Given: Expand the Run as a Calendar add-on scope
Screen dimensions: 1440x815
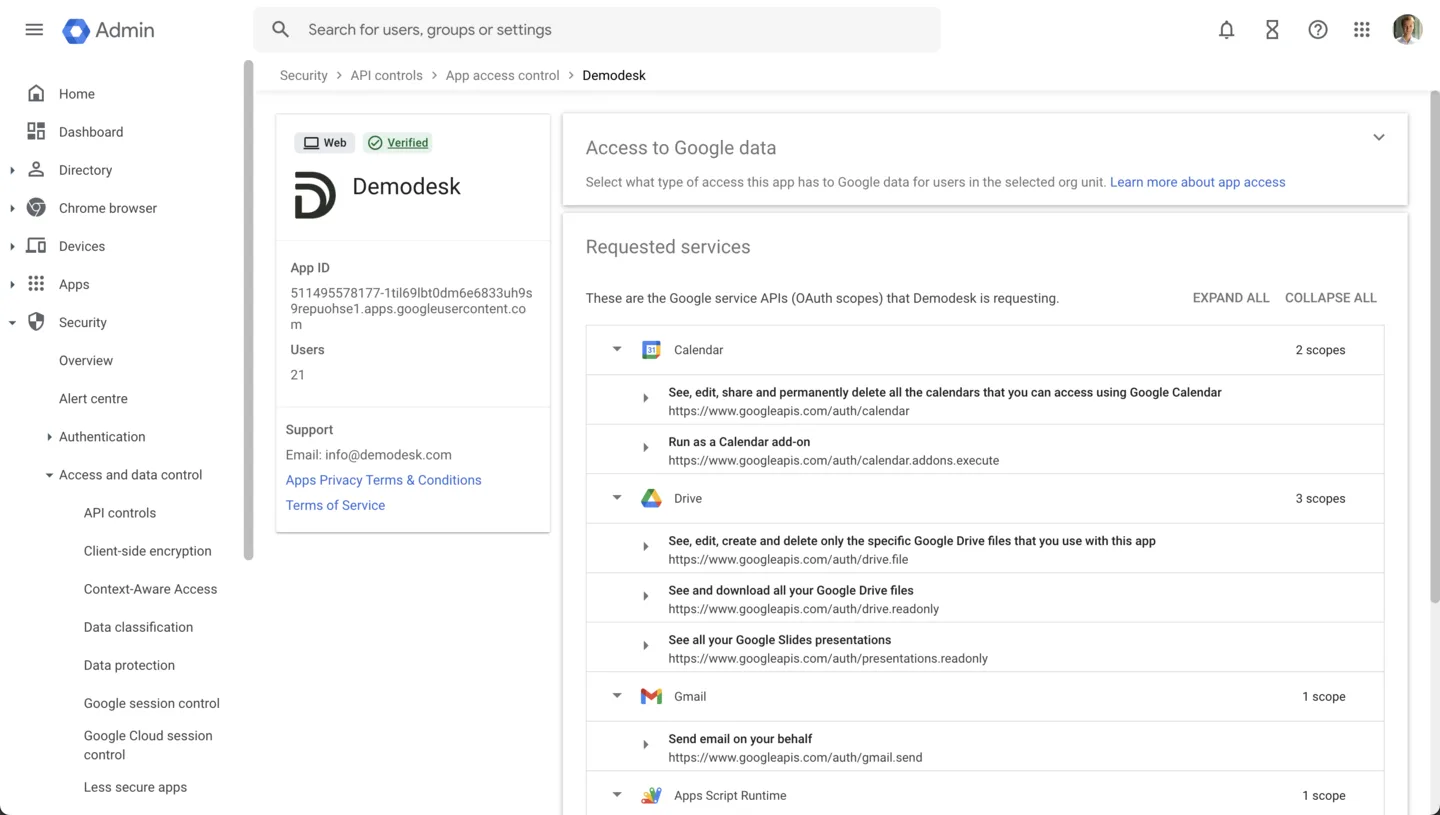Looking at the screenshot, I should 646,447.
